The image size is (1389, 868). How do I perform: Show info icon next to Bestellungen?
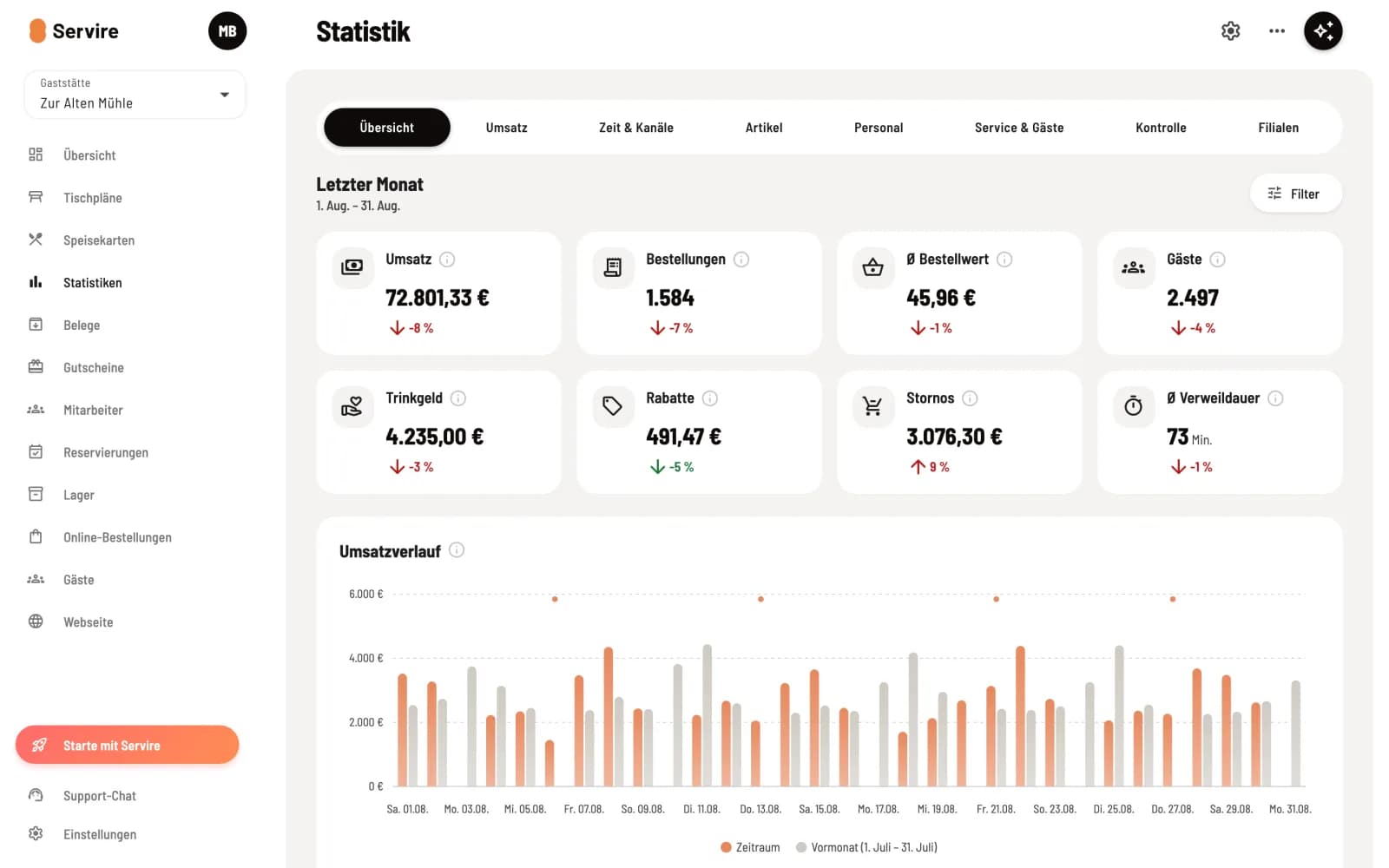(741, 260)
